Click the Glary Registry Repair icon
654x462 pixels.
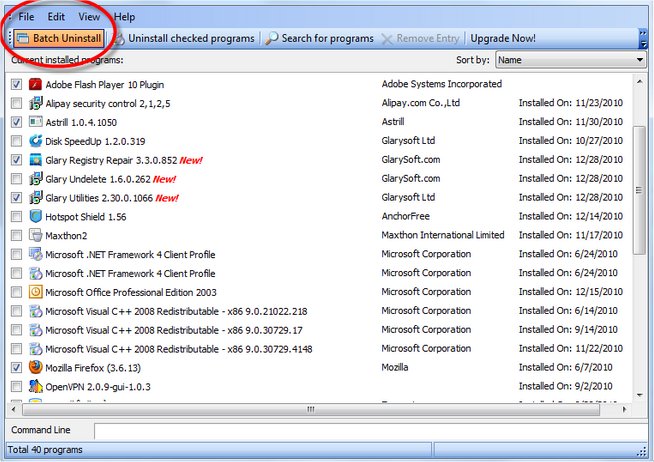tap(35, 160)
